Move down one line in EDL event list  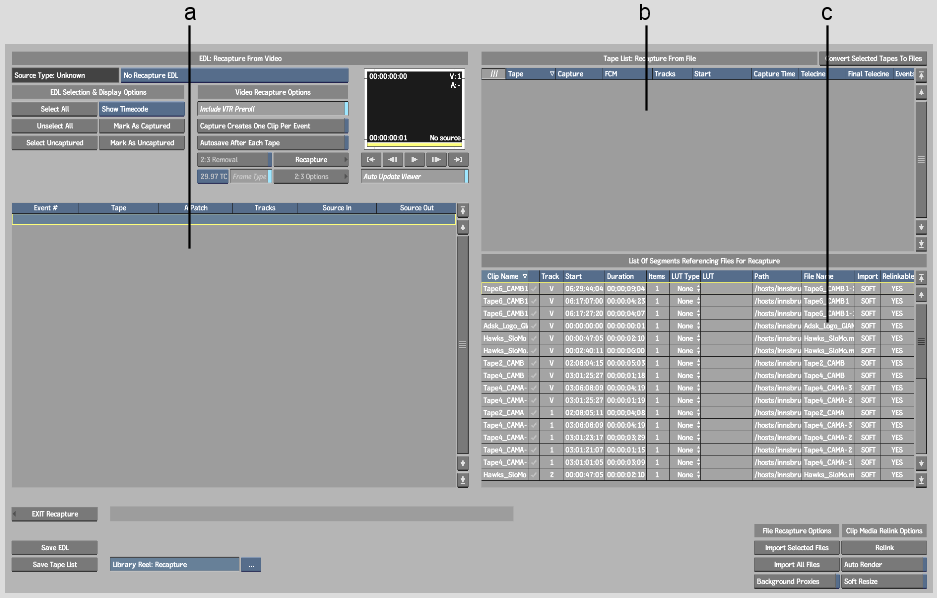463,463
